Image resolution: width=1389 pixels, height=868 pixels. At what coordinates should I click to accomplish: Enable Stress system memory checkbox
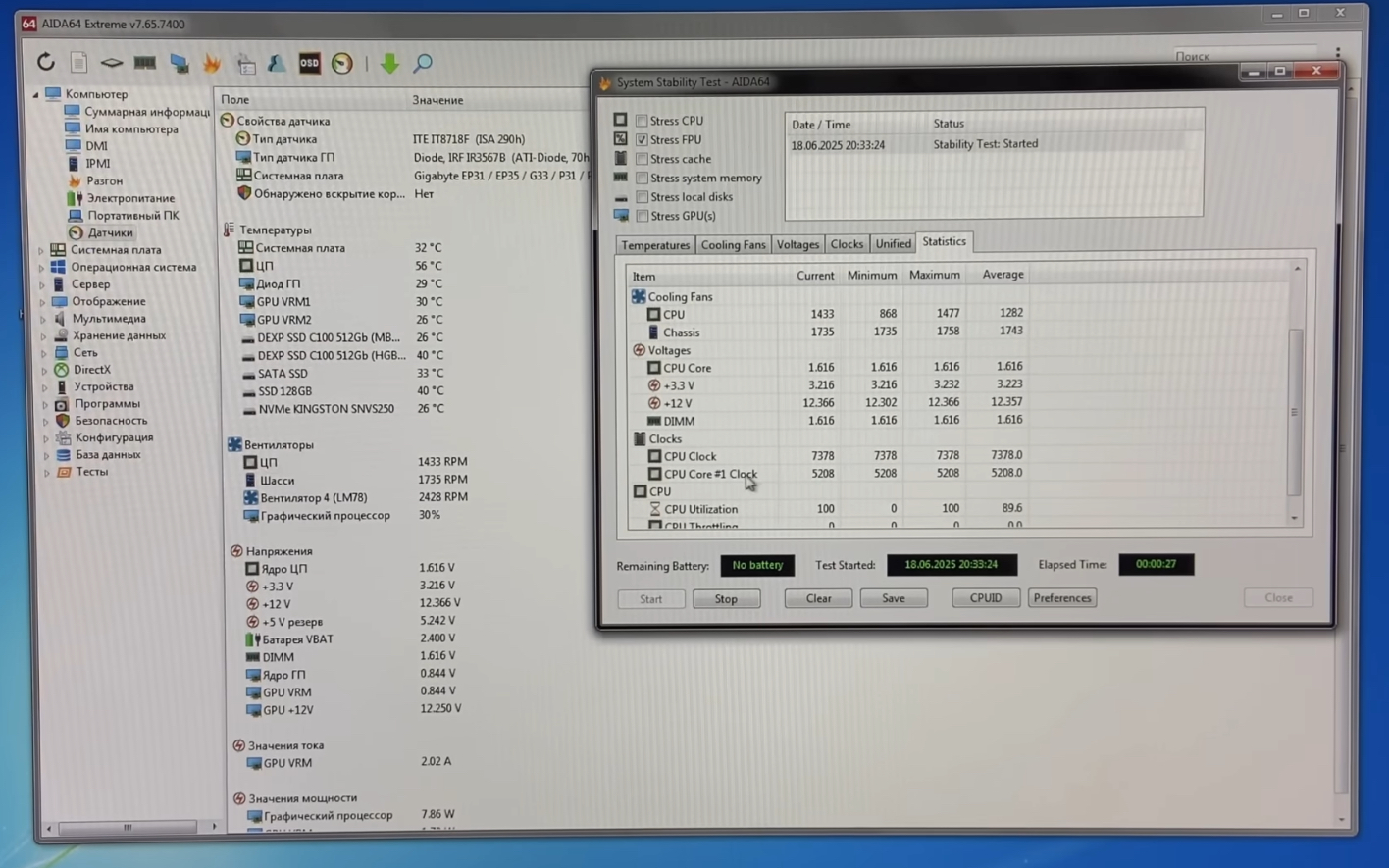click(x=642, y=178)
